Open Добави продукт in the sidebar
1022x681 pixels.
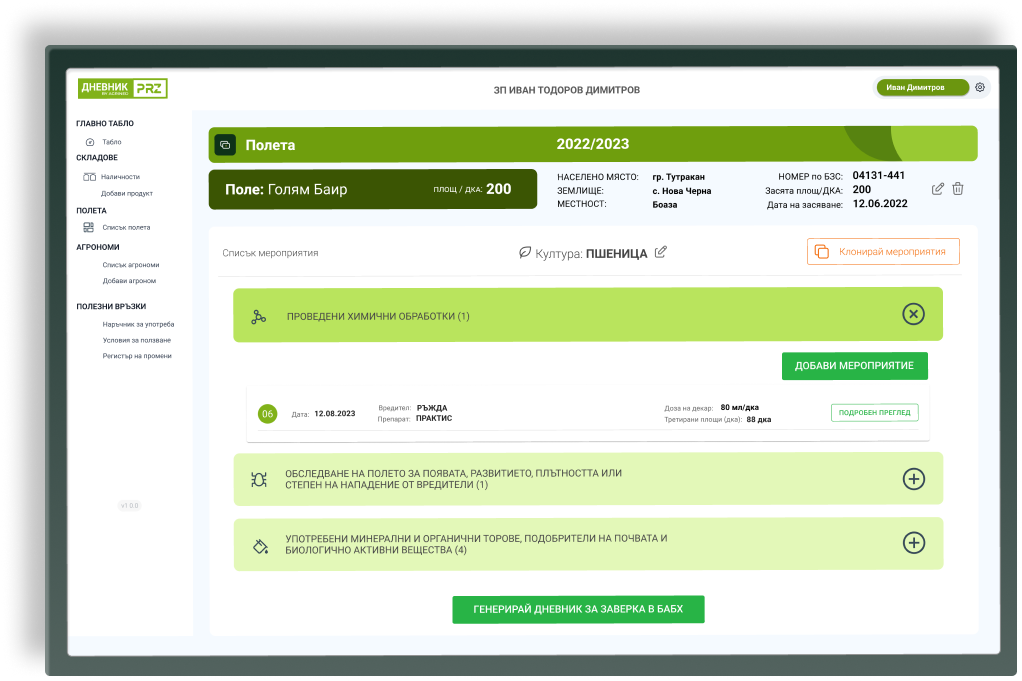[x=126, y=194]
